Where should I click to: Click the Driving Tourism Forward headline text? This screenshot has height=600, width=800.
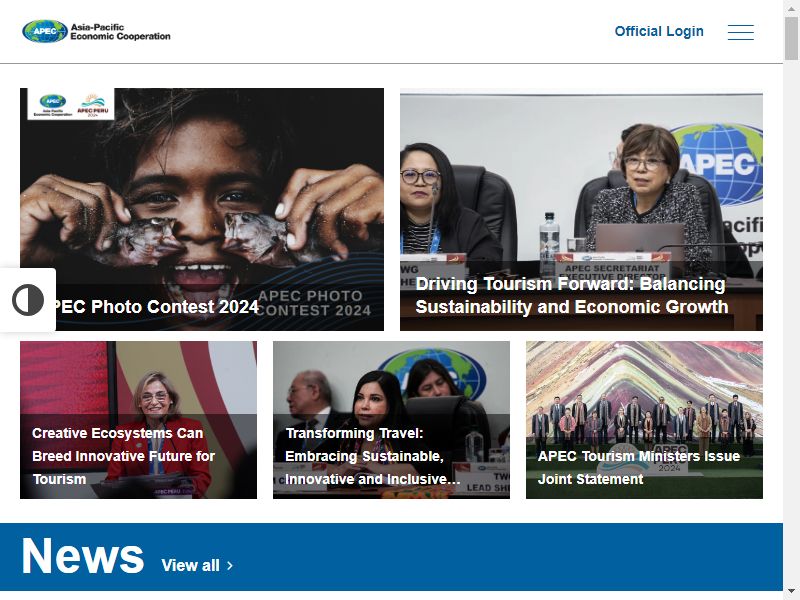click(x=571, y=295)
